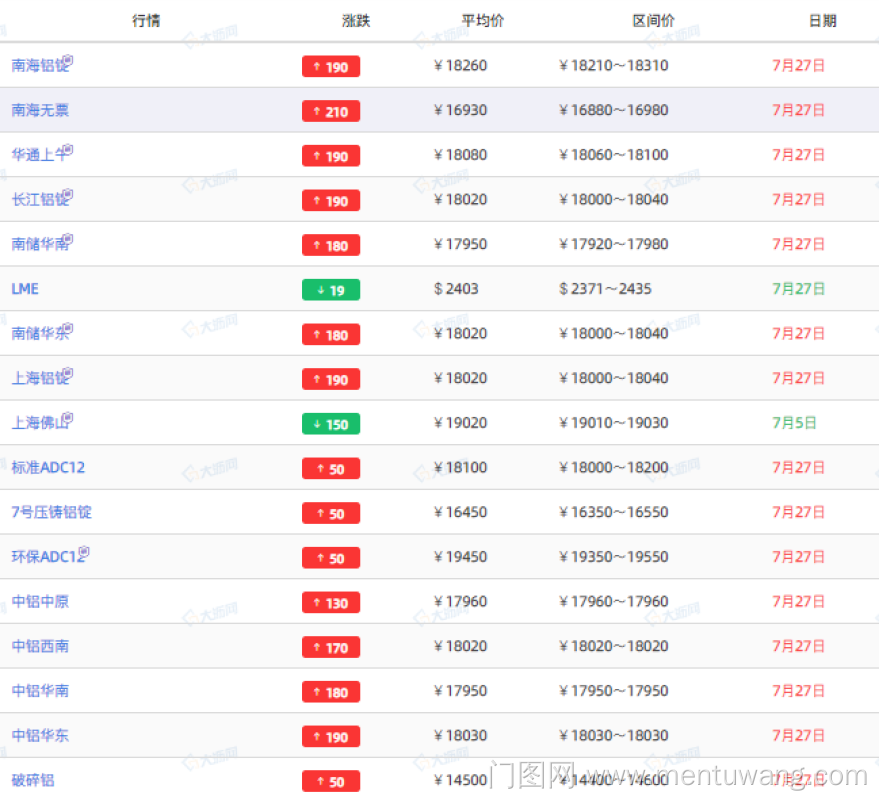Click the 涨跌 column header

point(356,21)
